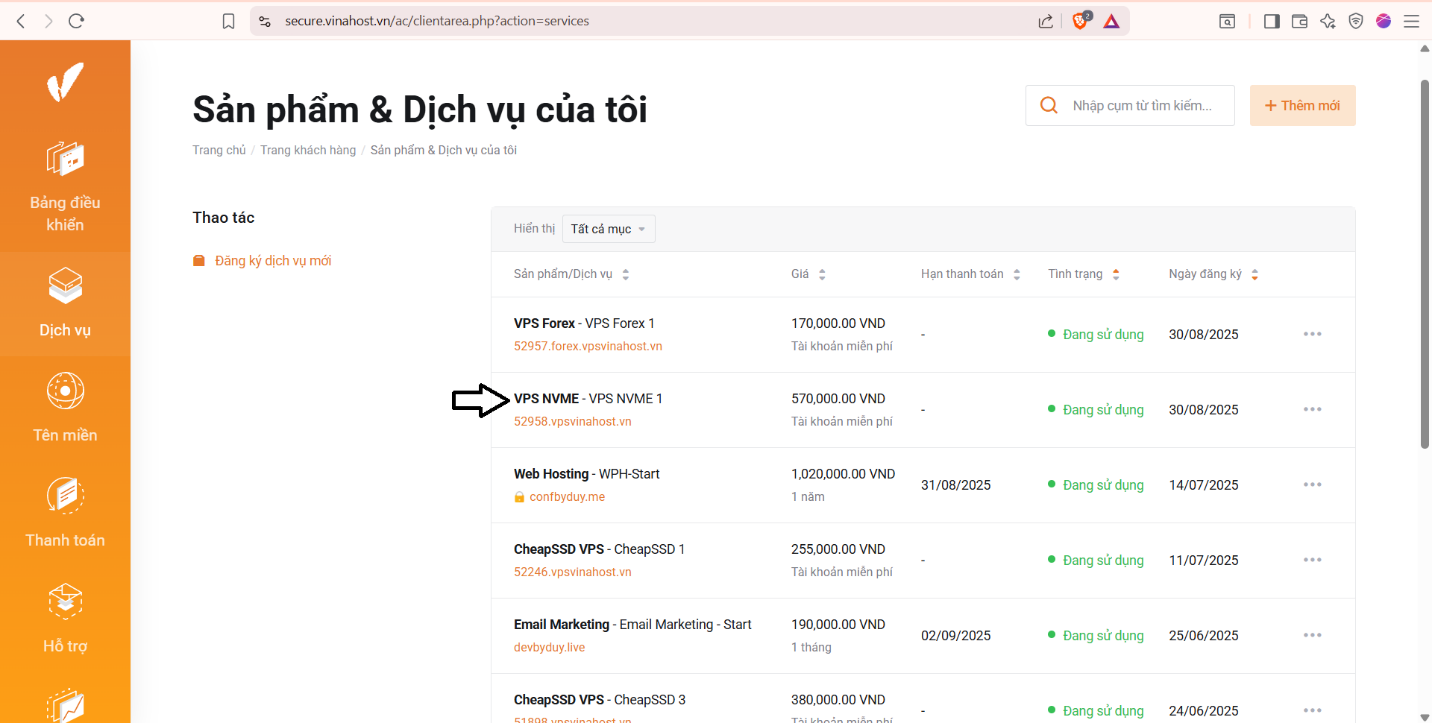Click Thêm mới button

pyautogui.click(x=1303, y=105)
